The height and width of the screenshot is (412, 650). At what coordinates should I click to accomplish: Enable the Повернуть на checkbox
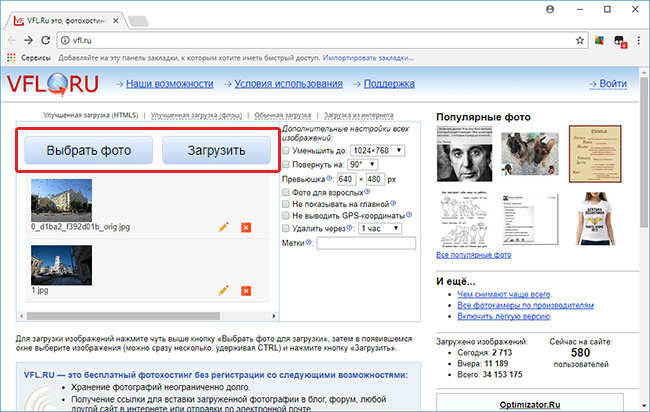click(286, 164)
